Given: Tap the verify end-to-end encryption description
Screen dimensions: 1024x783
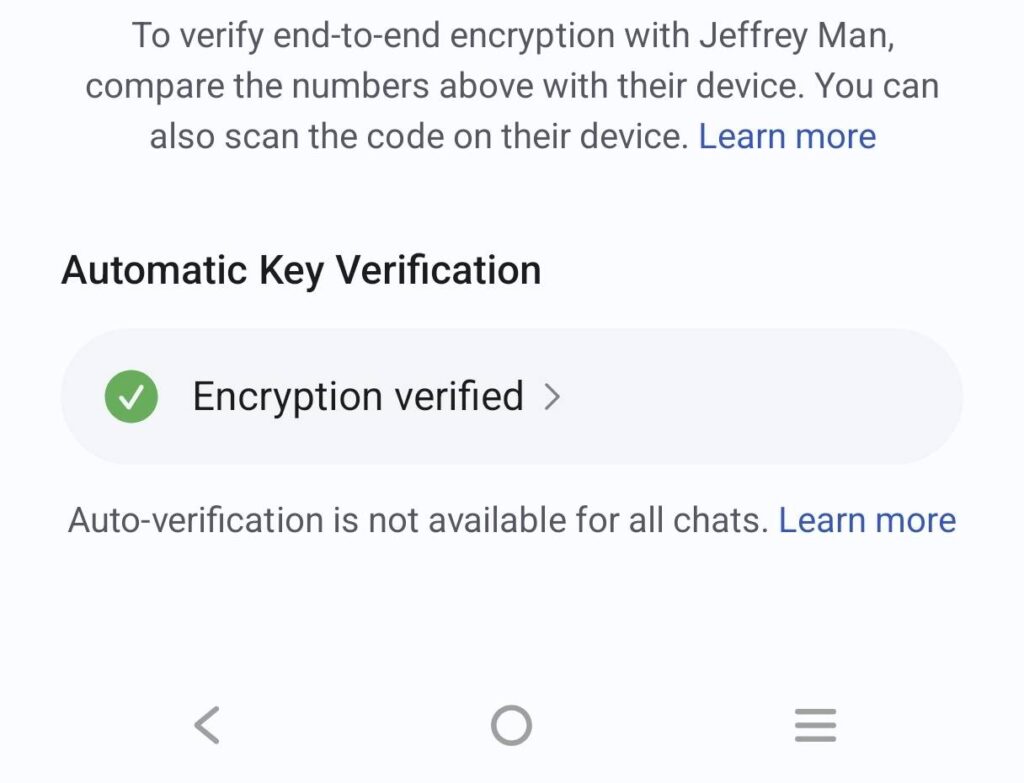Looking at the screenshot, I should point(512,86).
